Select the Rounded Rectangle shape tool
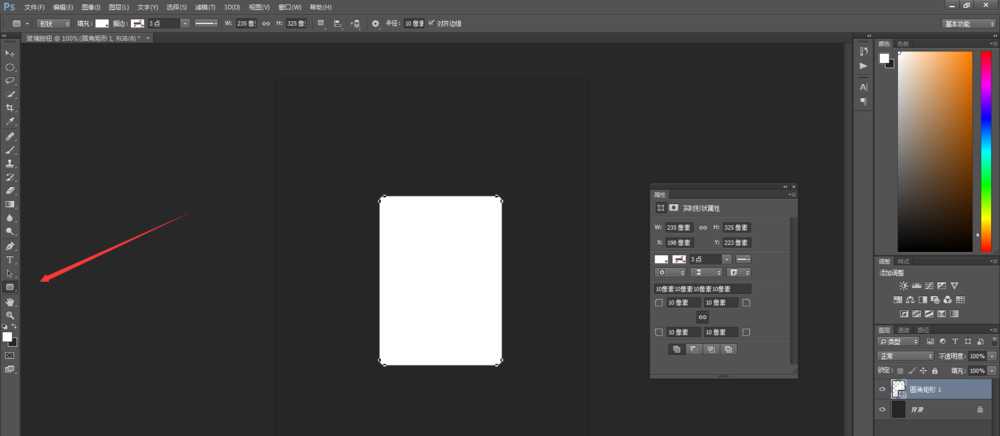The image size is (1000, 436). [10, 287]
